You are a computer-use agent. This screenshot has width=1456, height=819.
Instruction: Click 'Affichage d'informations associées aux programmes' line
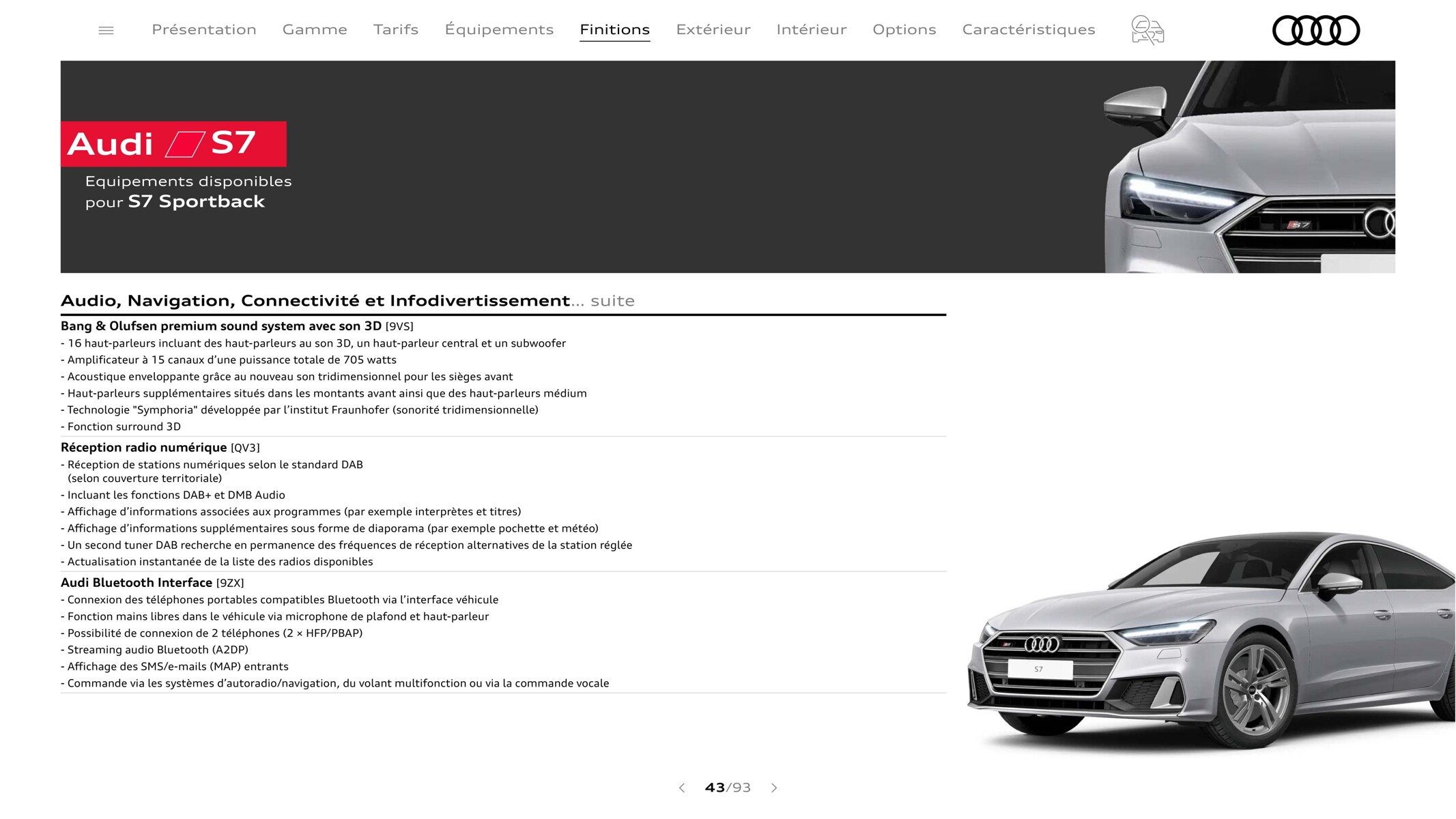pos(291,511)
